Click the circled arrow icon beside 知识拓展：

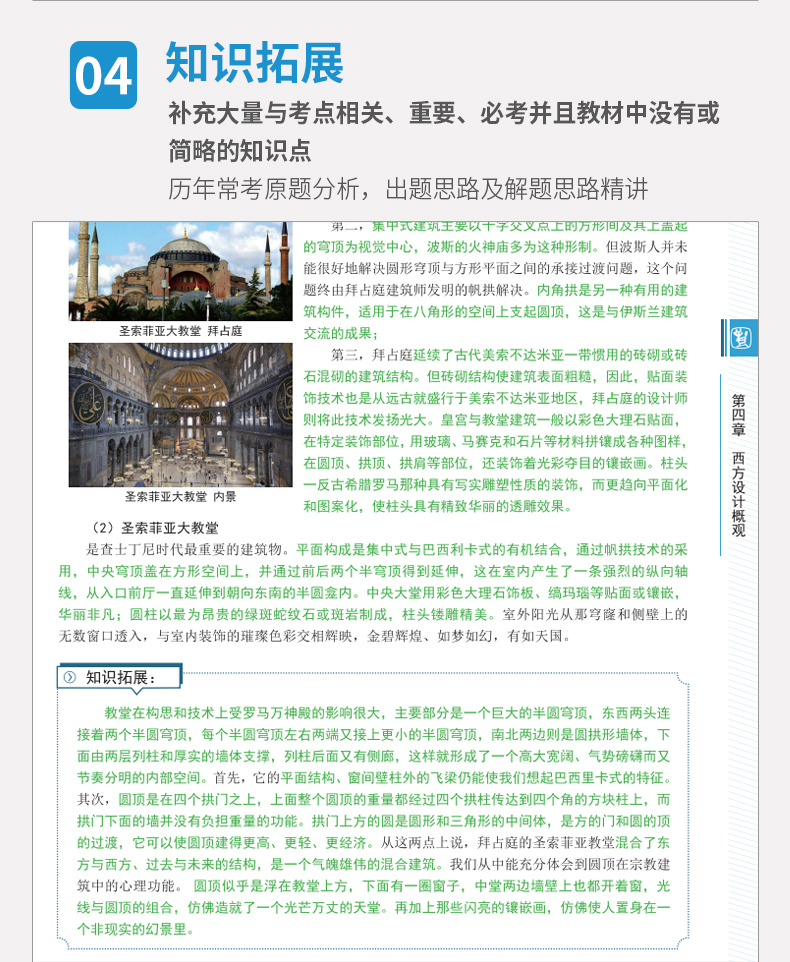point(70,677)
